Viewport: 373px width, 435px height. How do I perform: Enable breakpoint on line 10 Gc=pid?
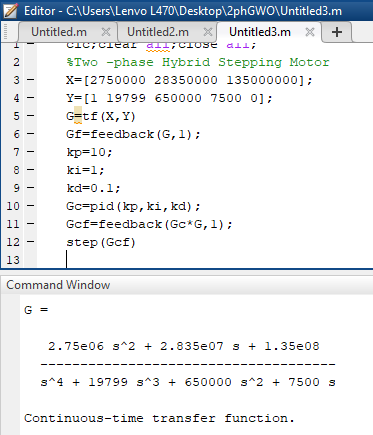pyautogui.click(x=30, y=206)
